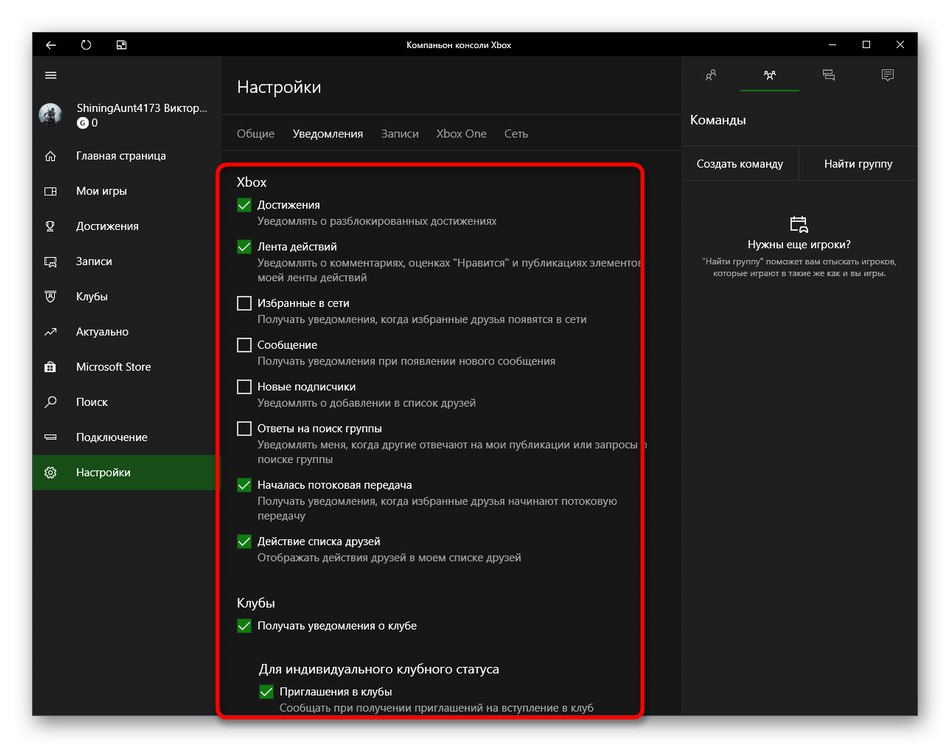Click the Актуально trending icon
Viewport: 950px width, 748px height.
tap(50, 332)
